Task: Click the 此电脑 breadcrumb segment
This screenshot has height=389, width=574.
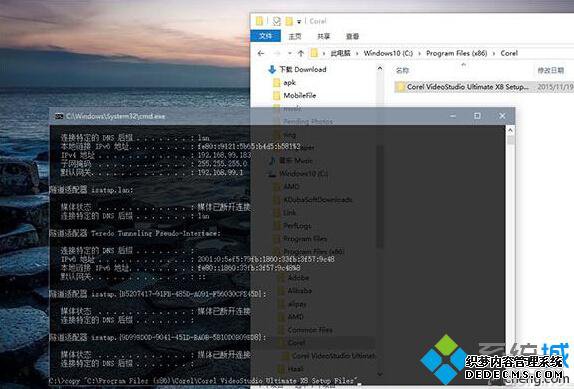Action: (340, 53)
